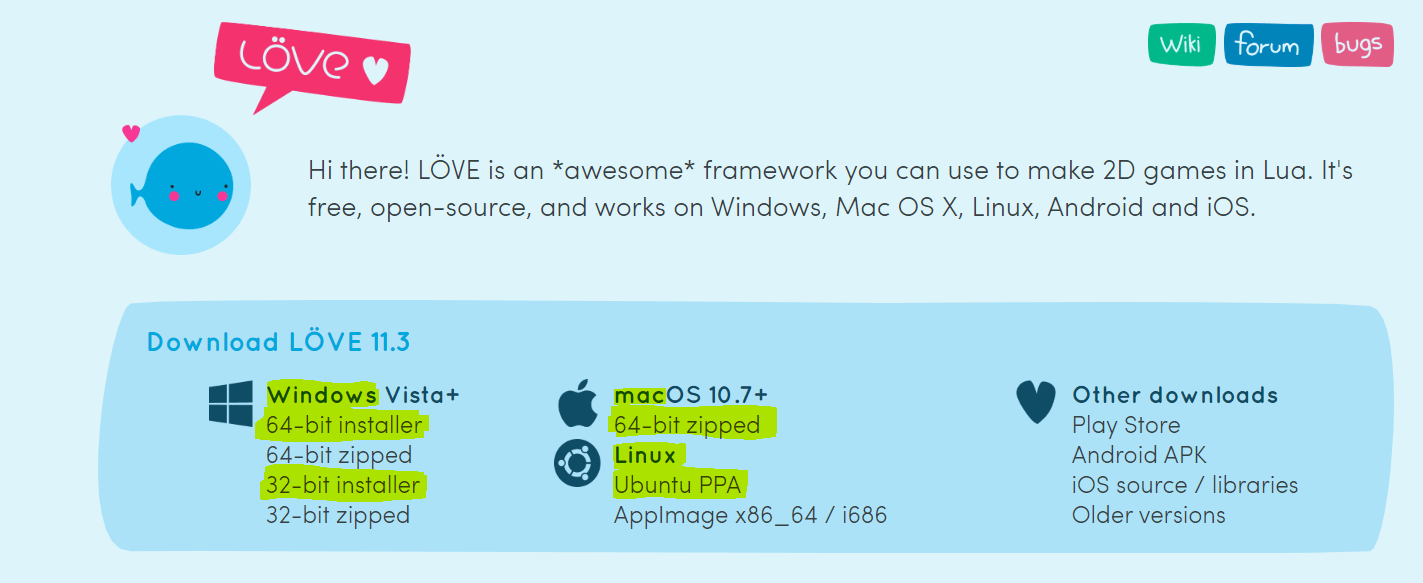Image resolution: width=1423 pixels, height=583 pixels.
Task: Click the pink LÖVE speech bubble logo
Action: coord(312,66)
